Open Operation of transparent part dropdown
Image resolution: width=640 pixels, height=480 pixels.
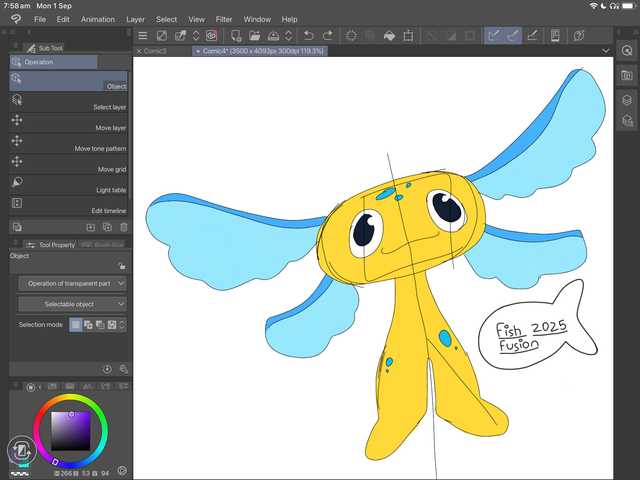(72, 283)
